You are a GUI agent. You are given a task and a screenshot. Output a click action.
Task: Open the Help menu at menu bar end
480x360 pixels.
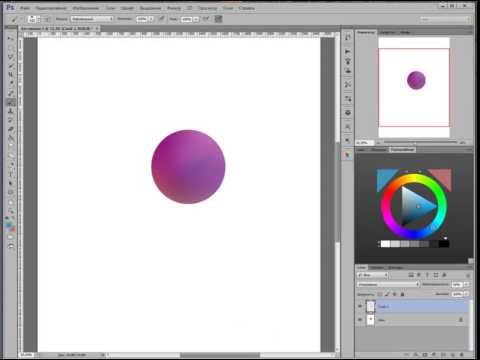247,8
